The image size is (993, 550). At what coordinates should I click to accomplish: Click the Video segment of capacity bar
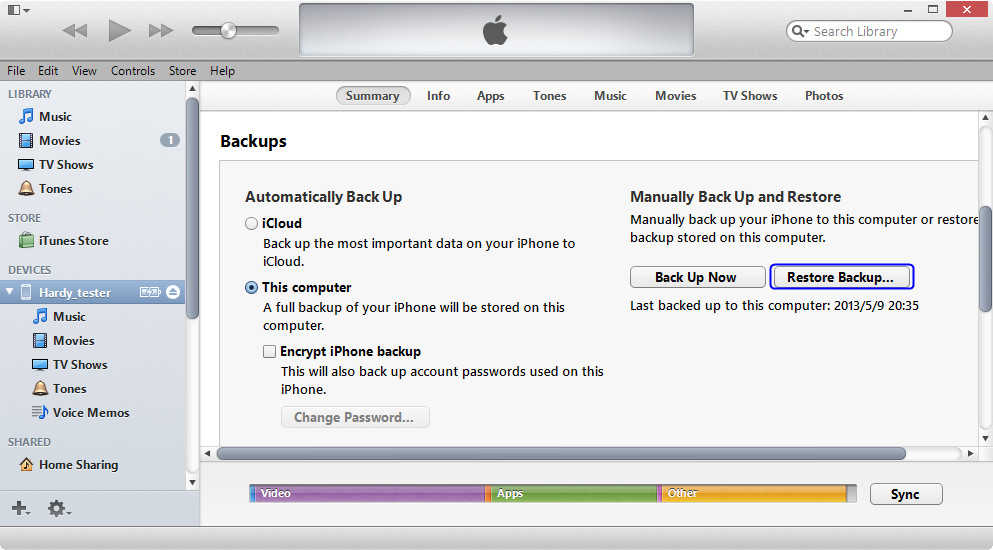370,494
